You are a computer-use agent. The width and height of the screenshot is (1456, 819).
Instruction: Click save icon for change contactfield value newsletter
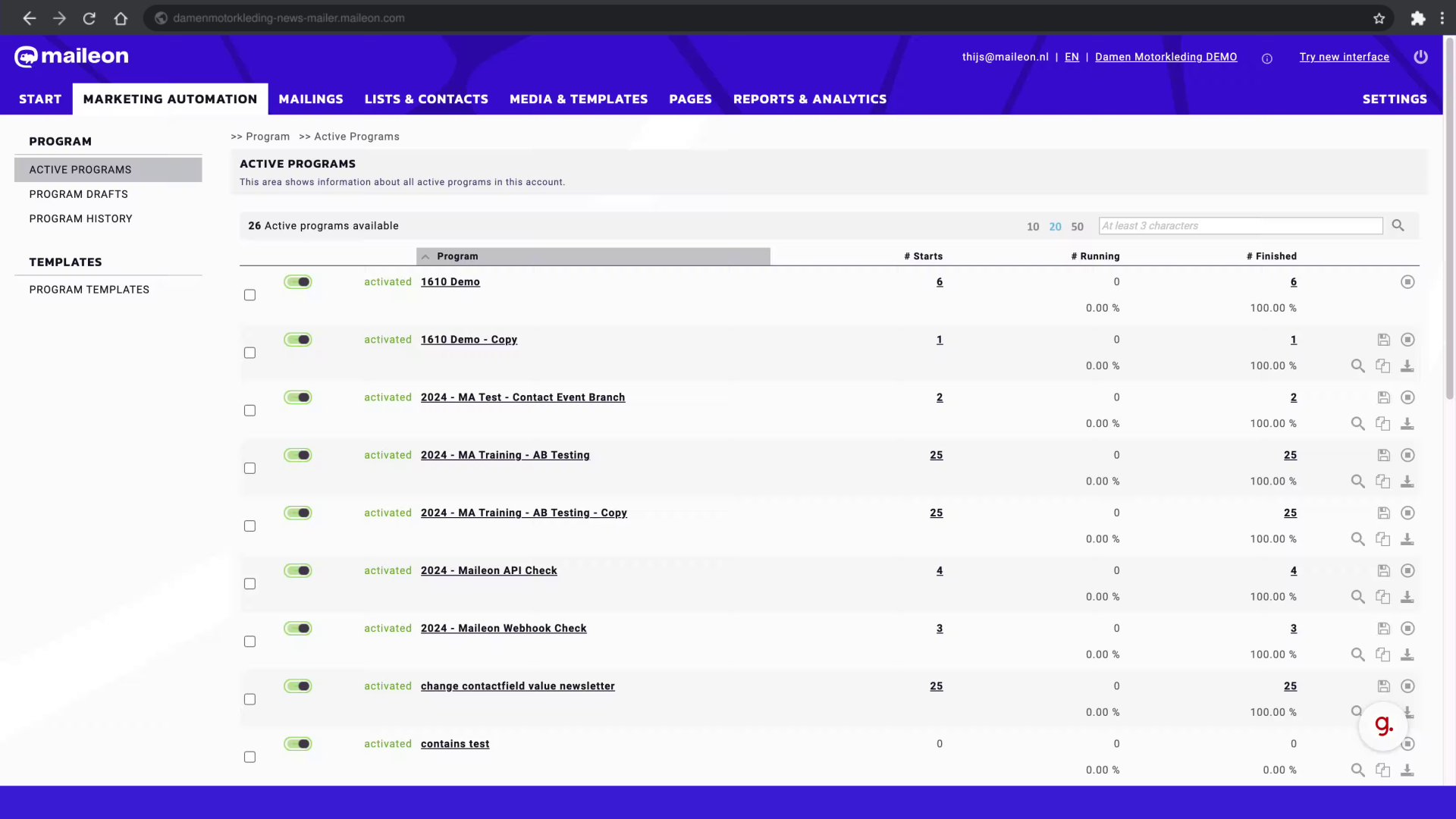(1383, 686)
